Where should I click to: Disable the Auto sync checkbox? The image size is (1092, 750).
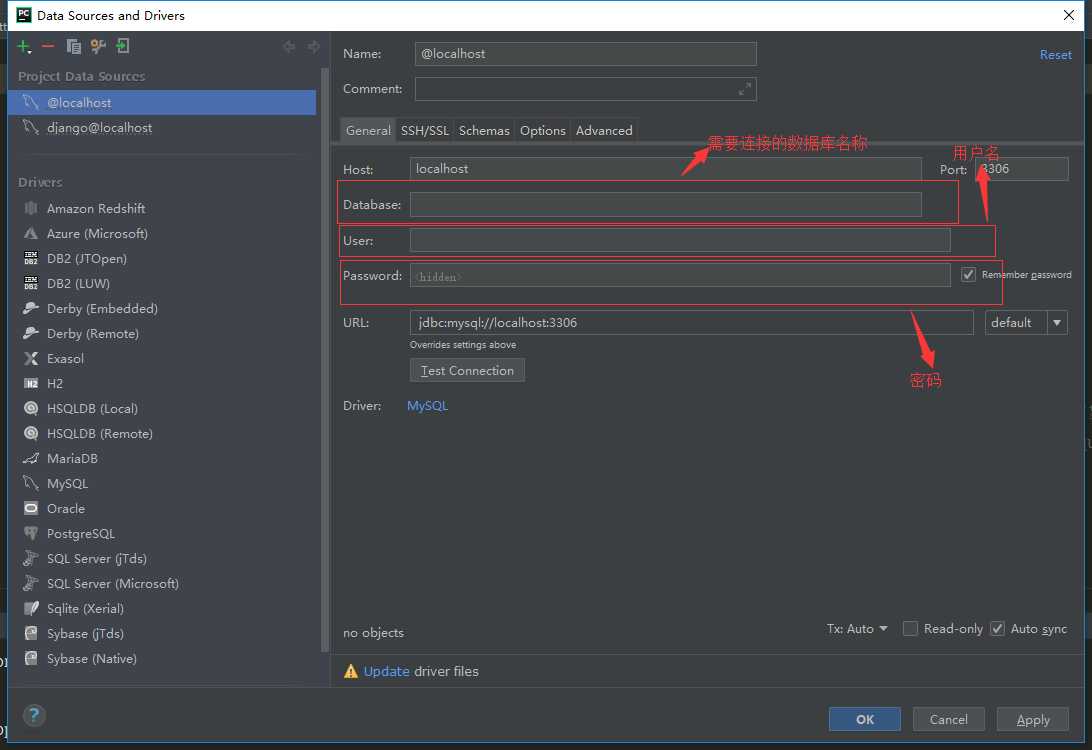(997, 629)
